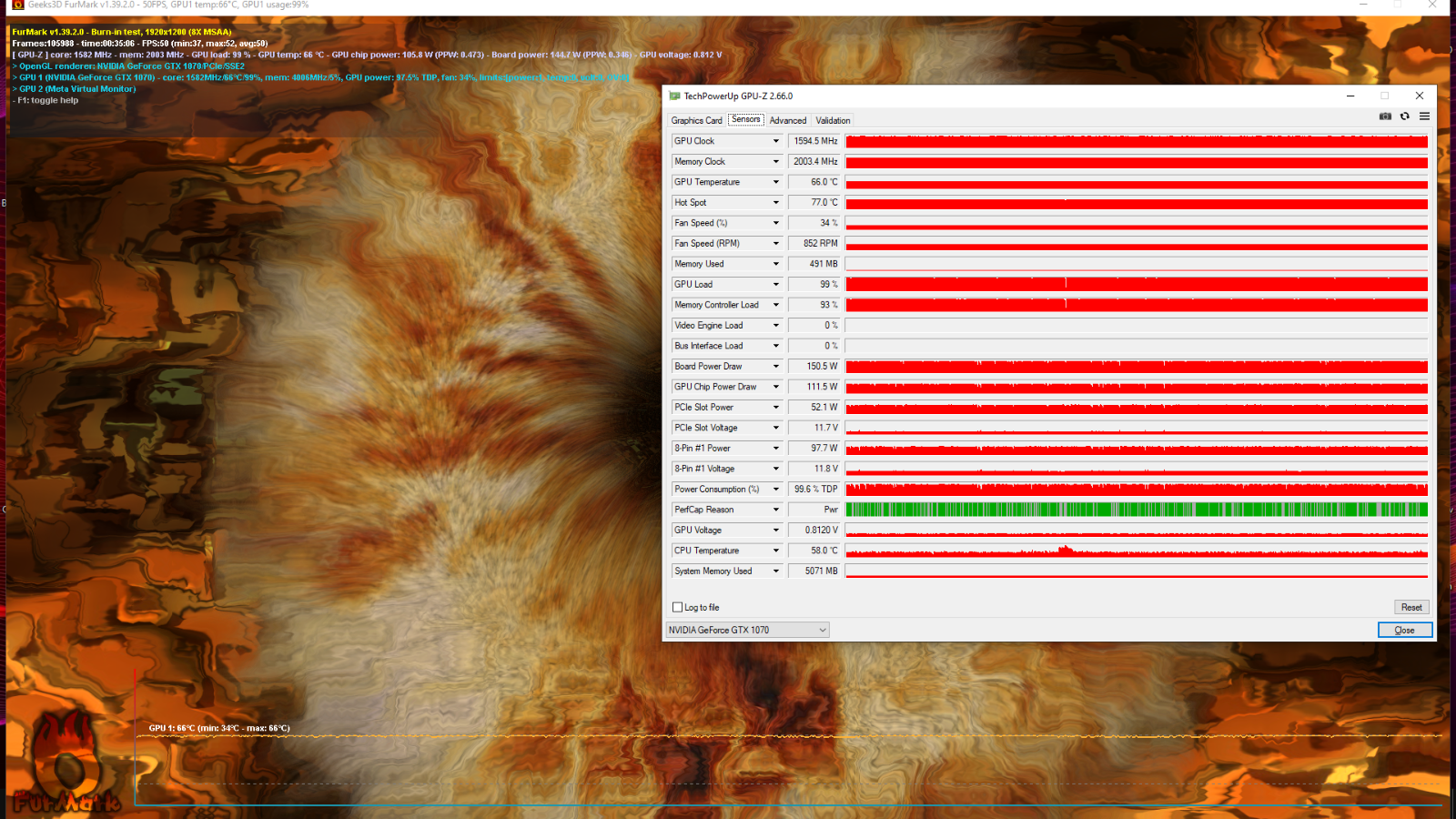Screen dimensions: 1456x819
Task: Click the GPU-Z refresh icon
Action: 1405,116
